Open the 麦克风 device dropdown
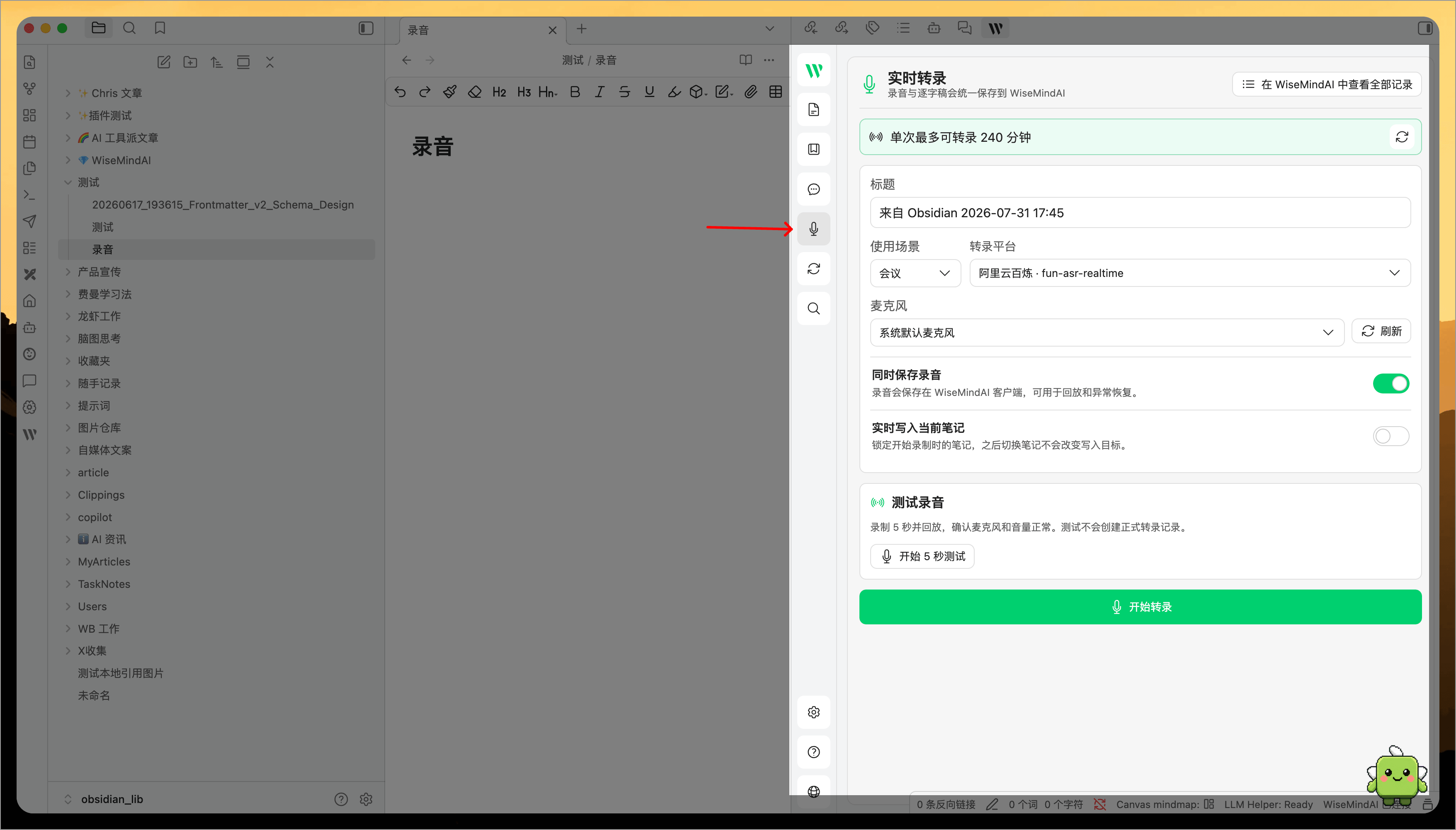This screenshot has height=830, width=1456. 1107,332
